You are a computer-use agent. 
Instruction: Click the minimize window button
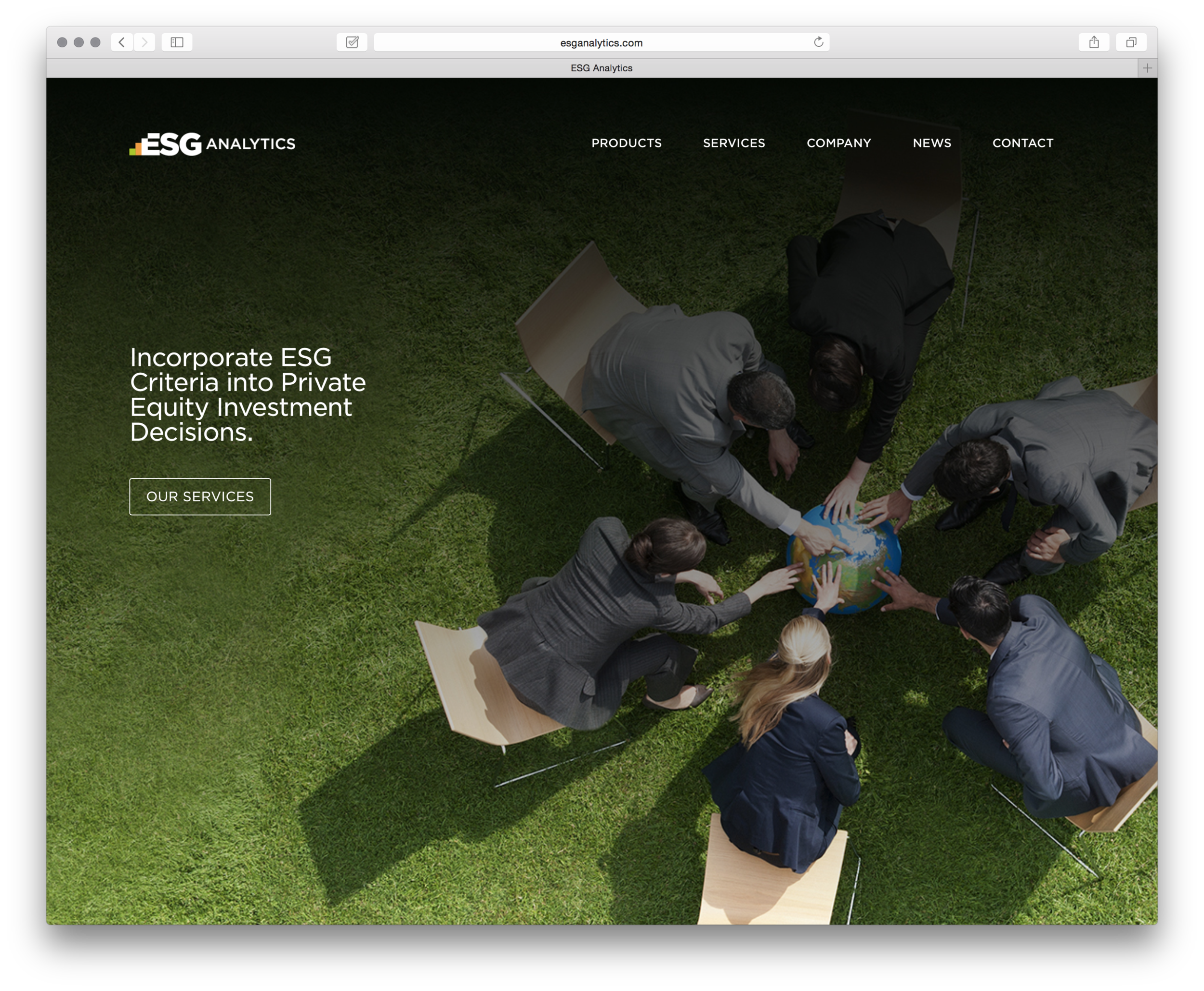coord(79,42)
